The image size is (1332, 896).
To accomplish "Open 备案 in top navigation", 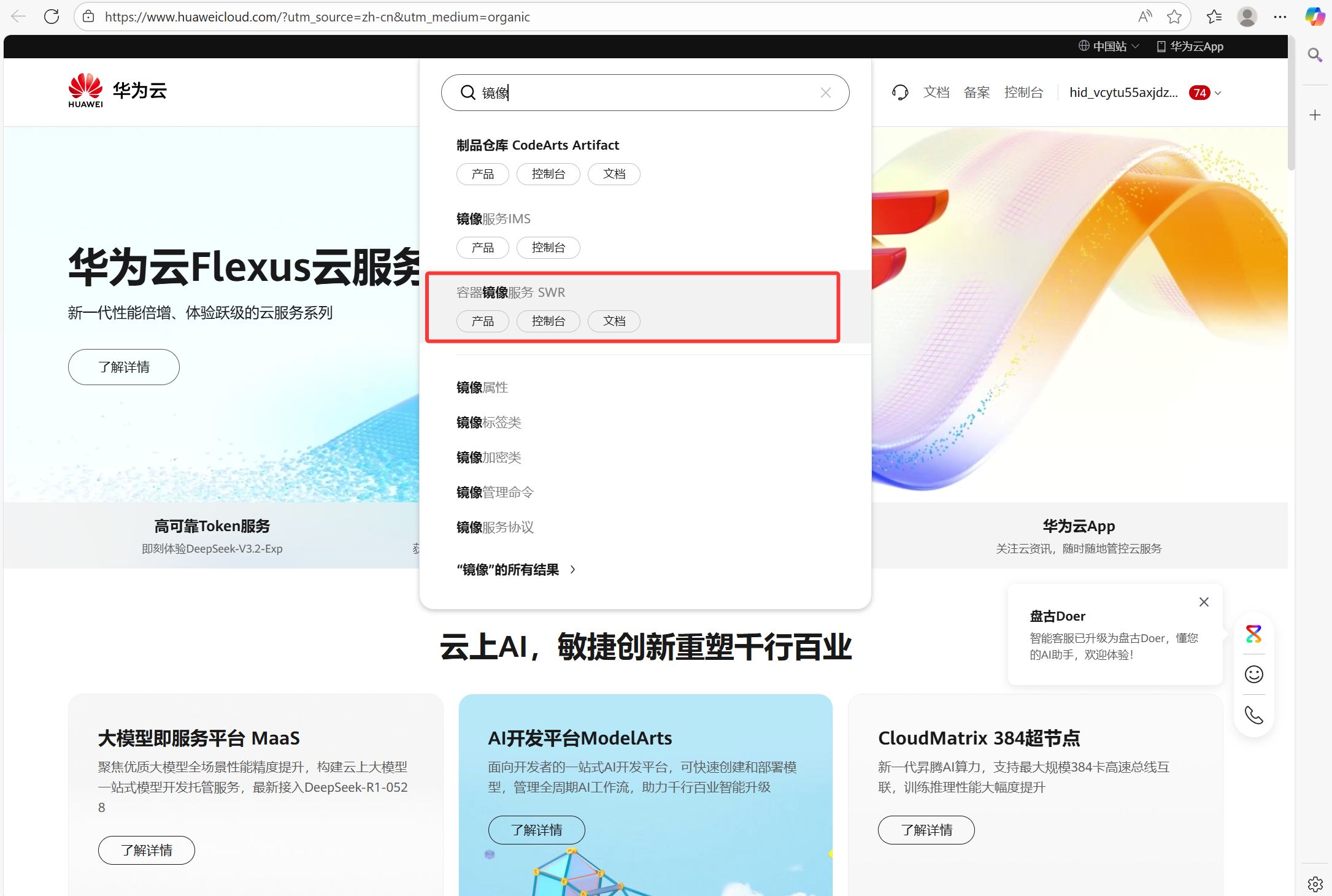I will (977, 93).
